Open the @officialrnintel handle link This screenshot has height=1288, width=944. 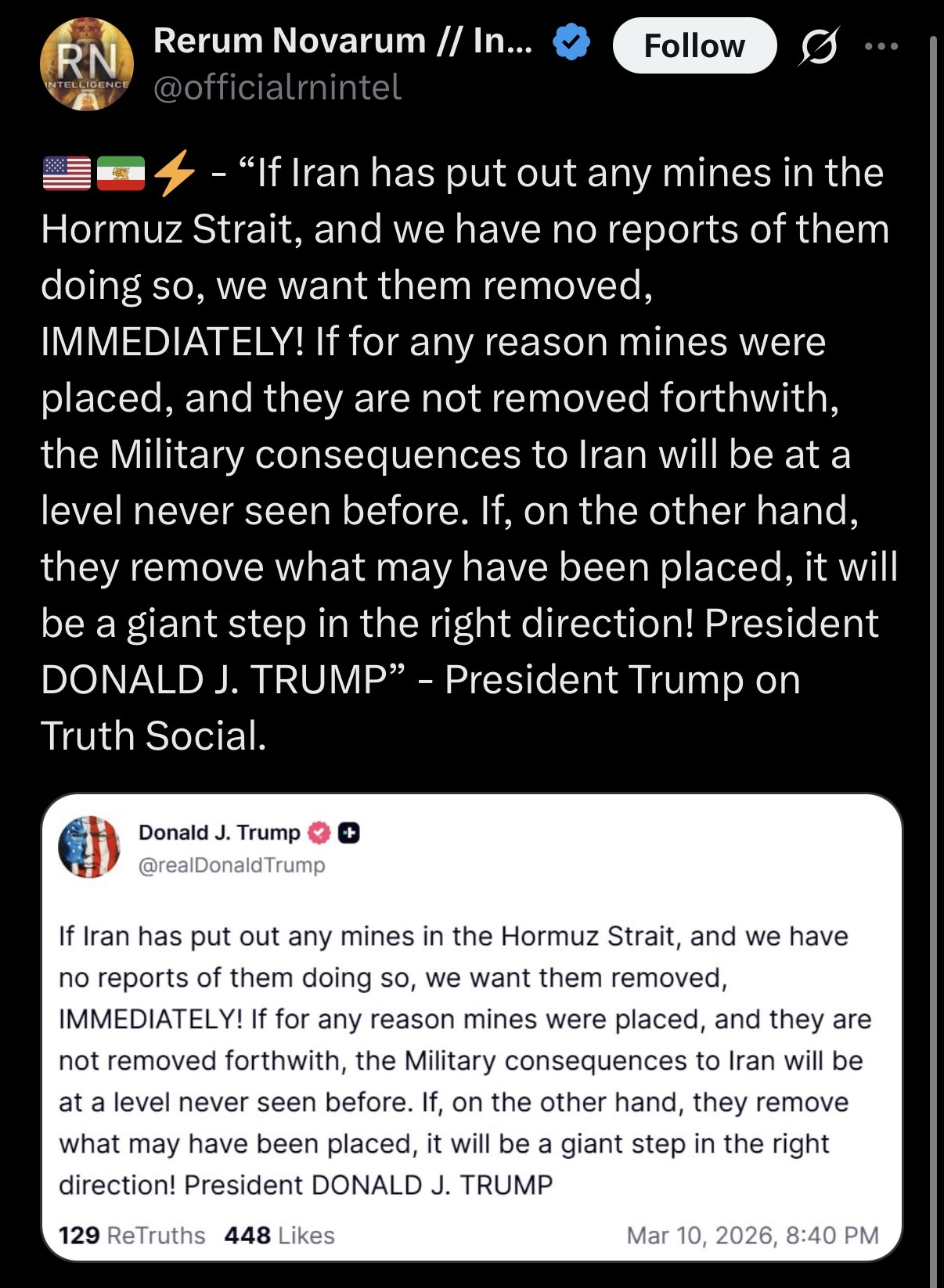277,87
